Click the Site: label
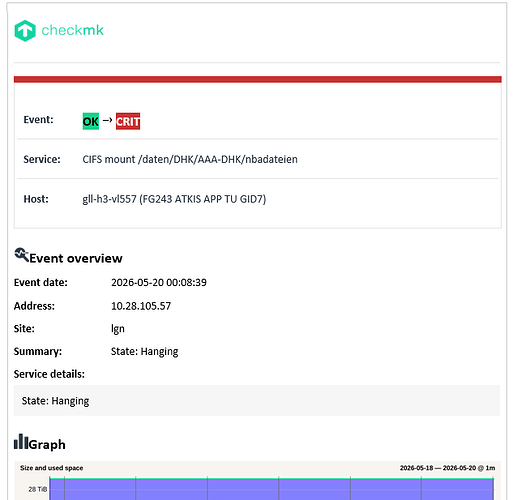This screenshot has height=500, width=517. tap(24, 329)
